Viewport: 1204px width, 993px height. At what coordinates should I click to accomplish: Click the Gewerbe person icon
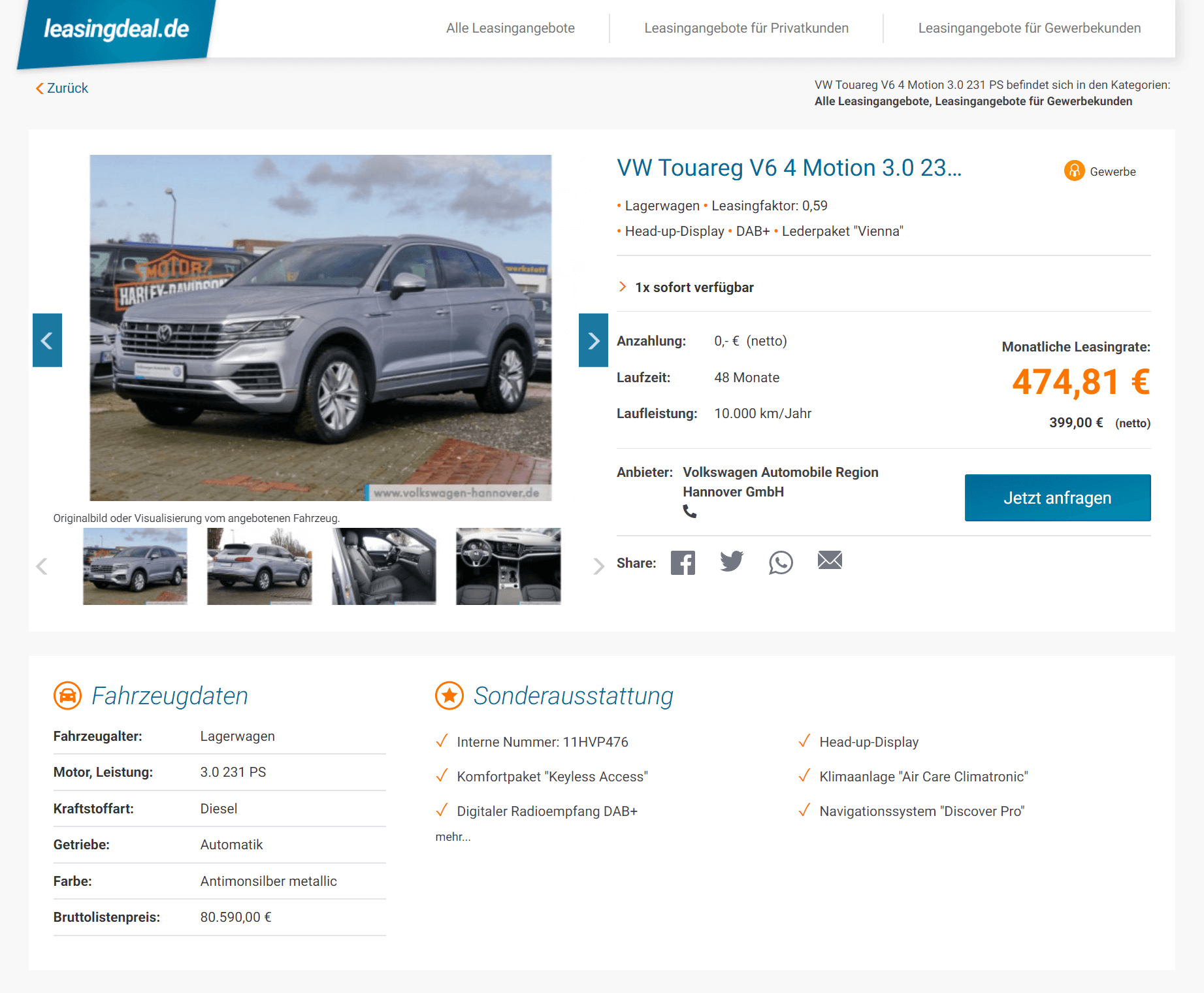[x=1074, y=171]
